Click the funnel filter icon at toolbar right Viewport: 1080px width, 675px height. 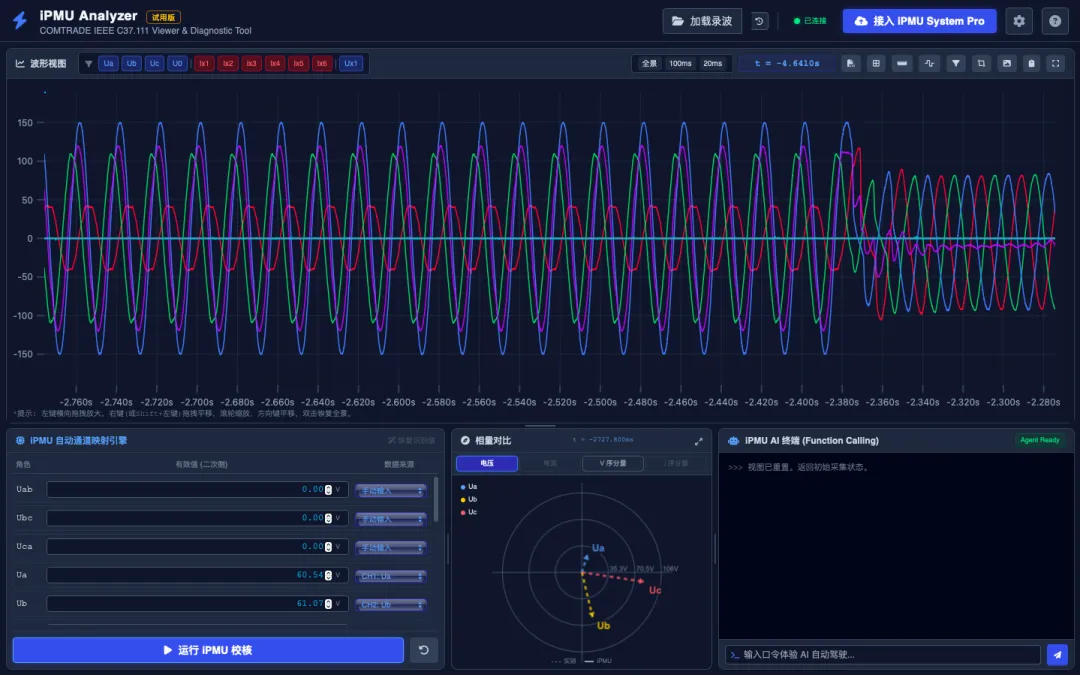(x=956, y=63)
